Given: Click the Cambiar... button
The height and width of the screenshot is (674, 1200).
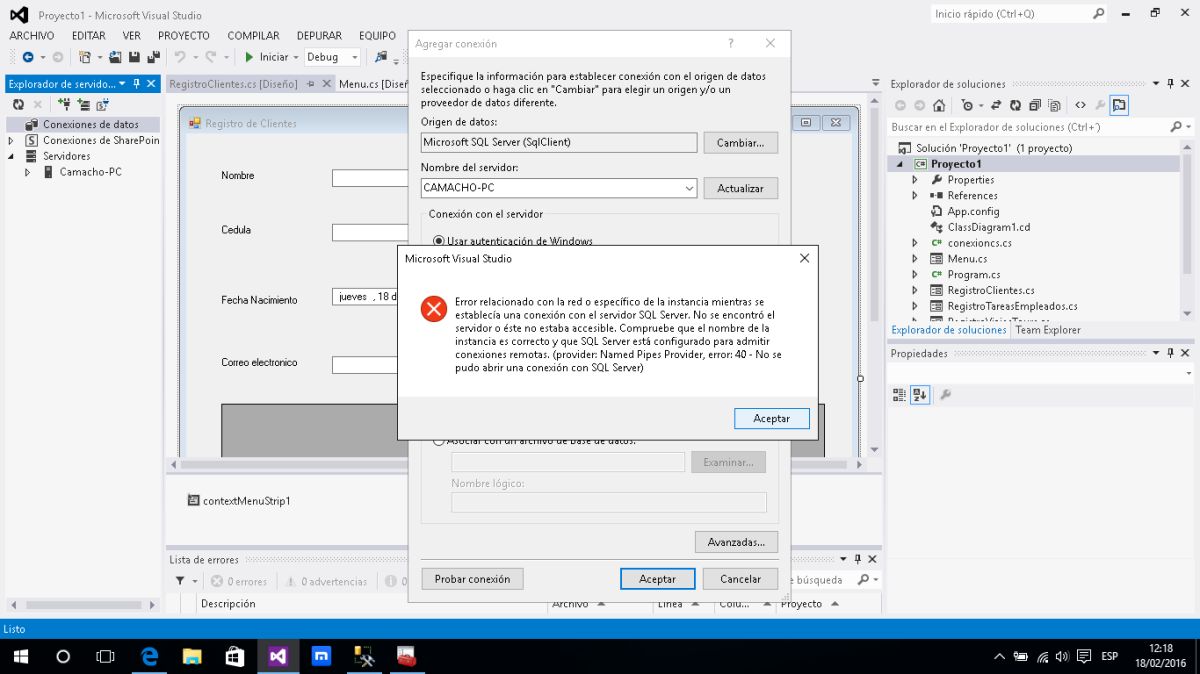Looking at the screenshot, I should 740,143.
